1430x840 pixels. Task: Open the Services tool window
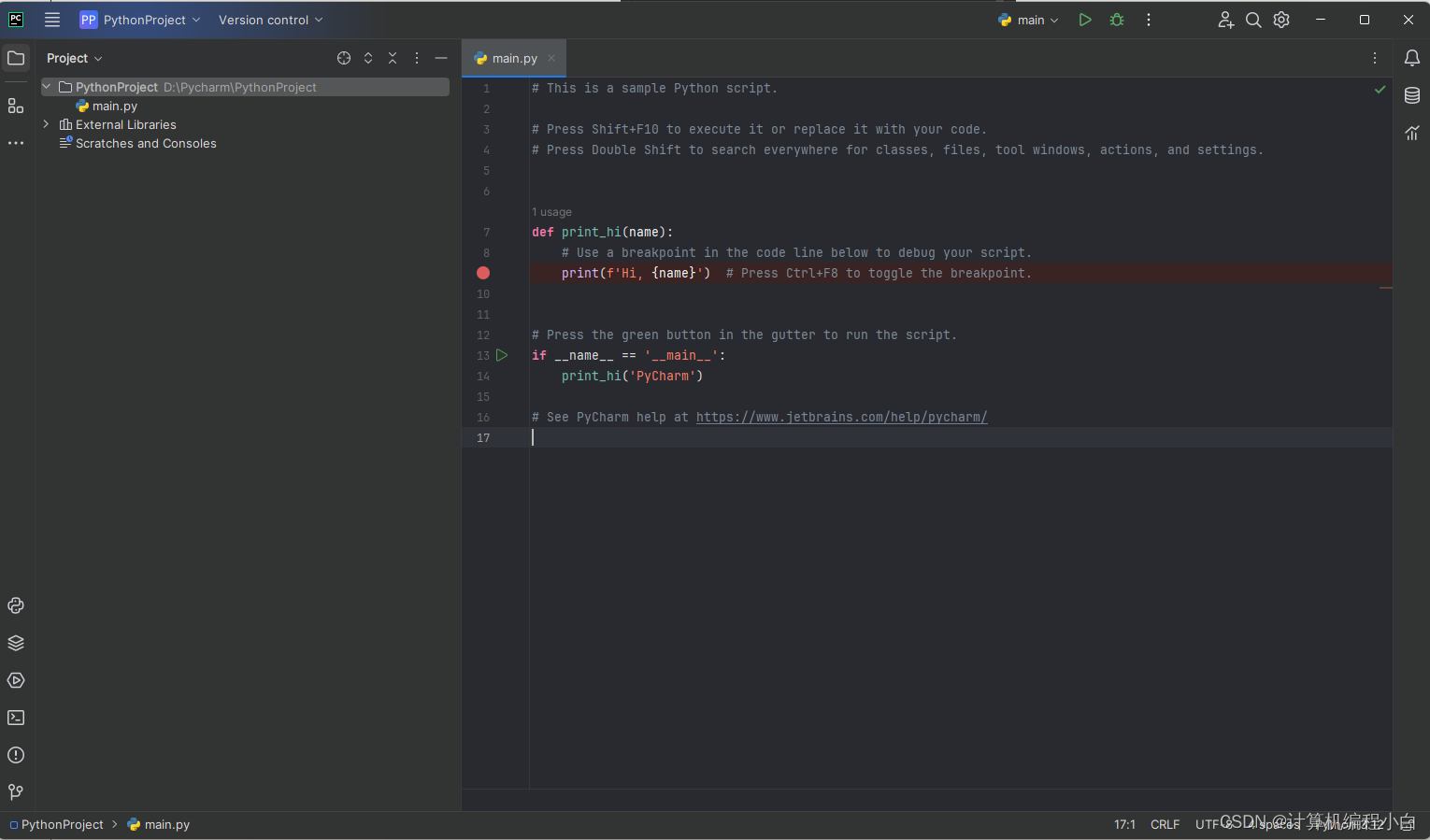(x=16, y=680)
